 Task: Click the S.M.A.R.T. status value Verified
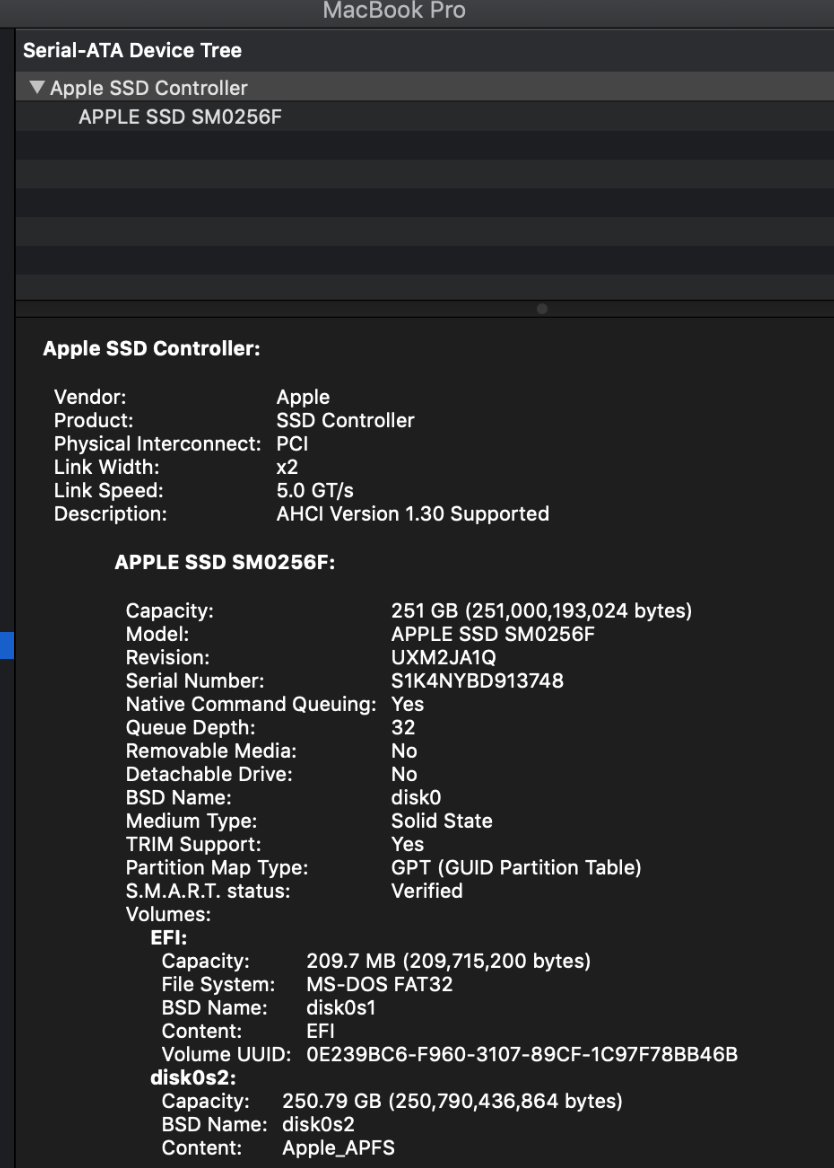tap(427, 891)
